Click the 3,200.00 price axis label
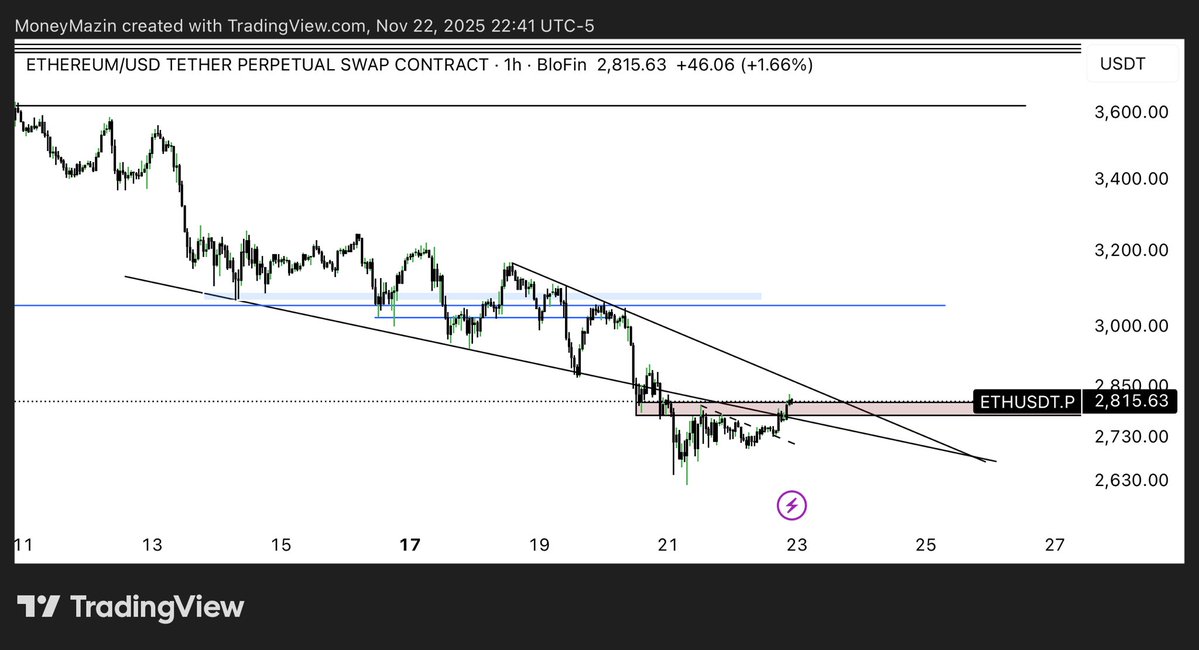The height and width of the screenshot is (650, 1199). tap(1132, 250)
